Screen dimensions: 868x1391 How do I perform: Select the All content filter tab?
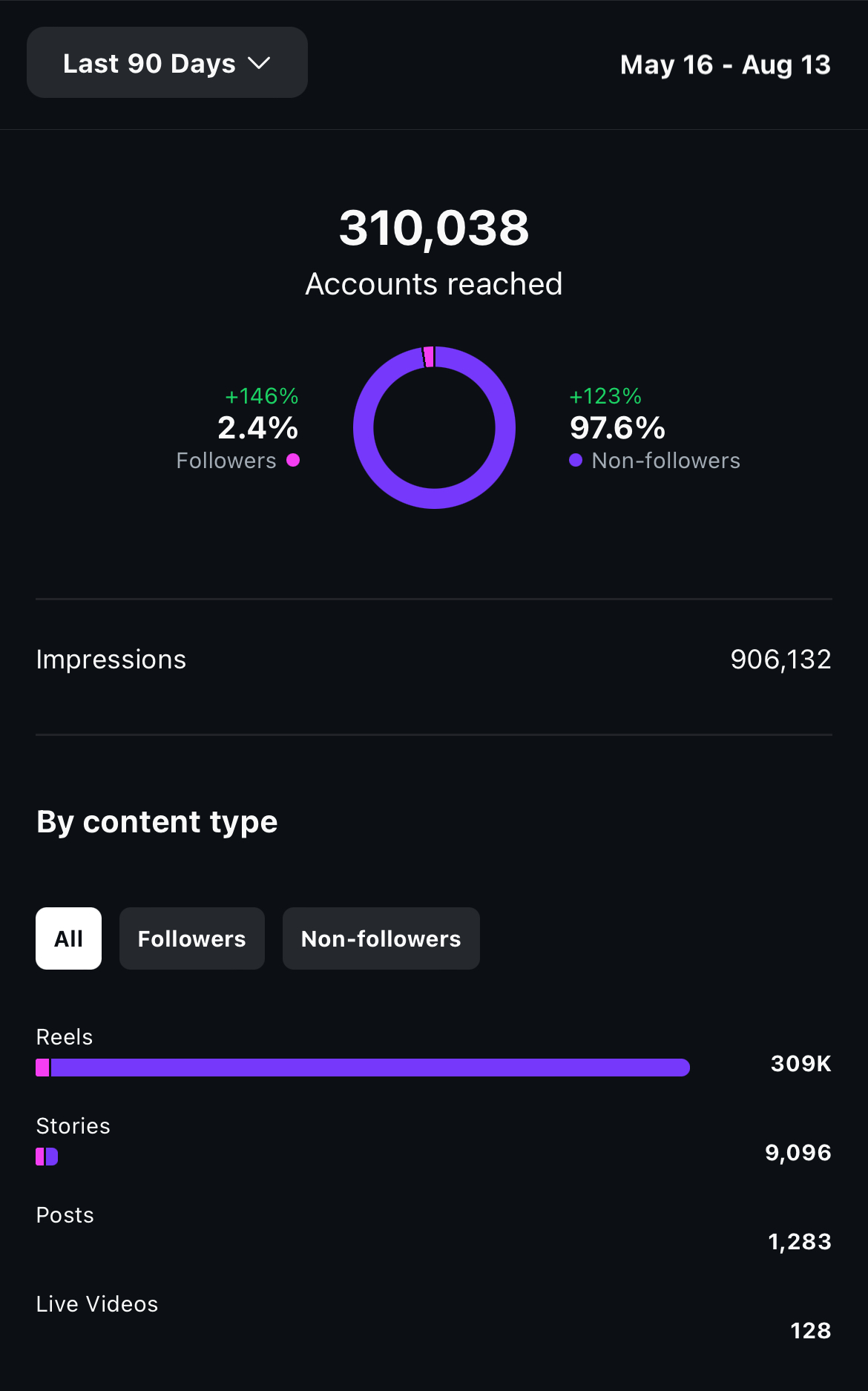click(68, 938)
